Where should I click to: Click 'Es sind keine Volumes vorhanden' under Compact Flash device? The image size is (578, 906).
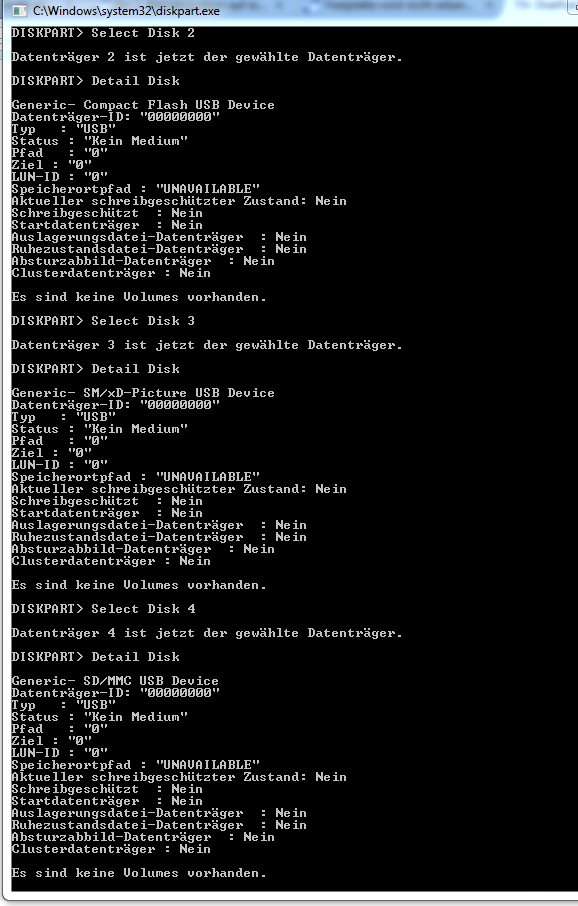coord(139,297)
